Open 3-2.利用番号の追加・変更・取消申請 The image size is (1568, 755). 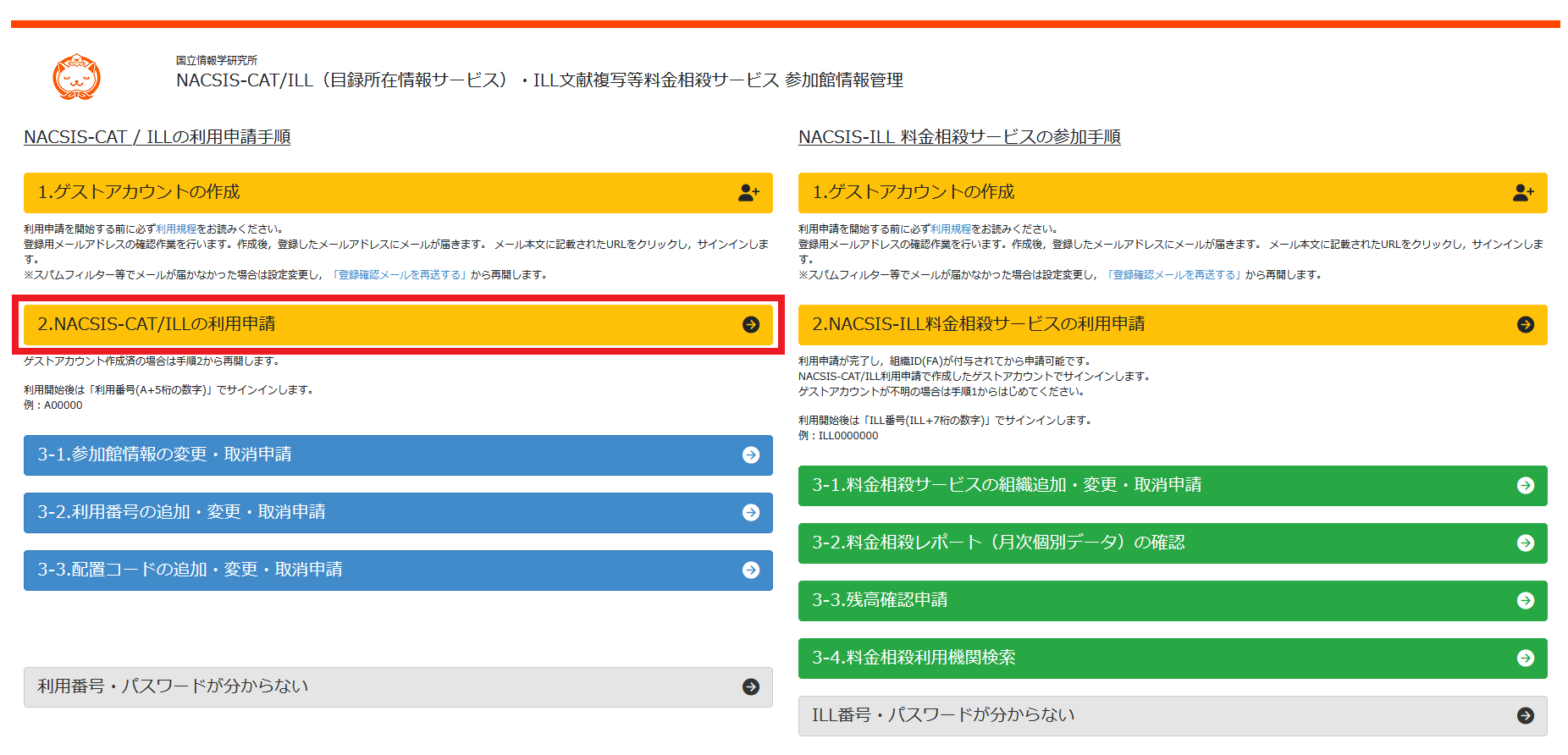pos(398,513)
